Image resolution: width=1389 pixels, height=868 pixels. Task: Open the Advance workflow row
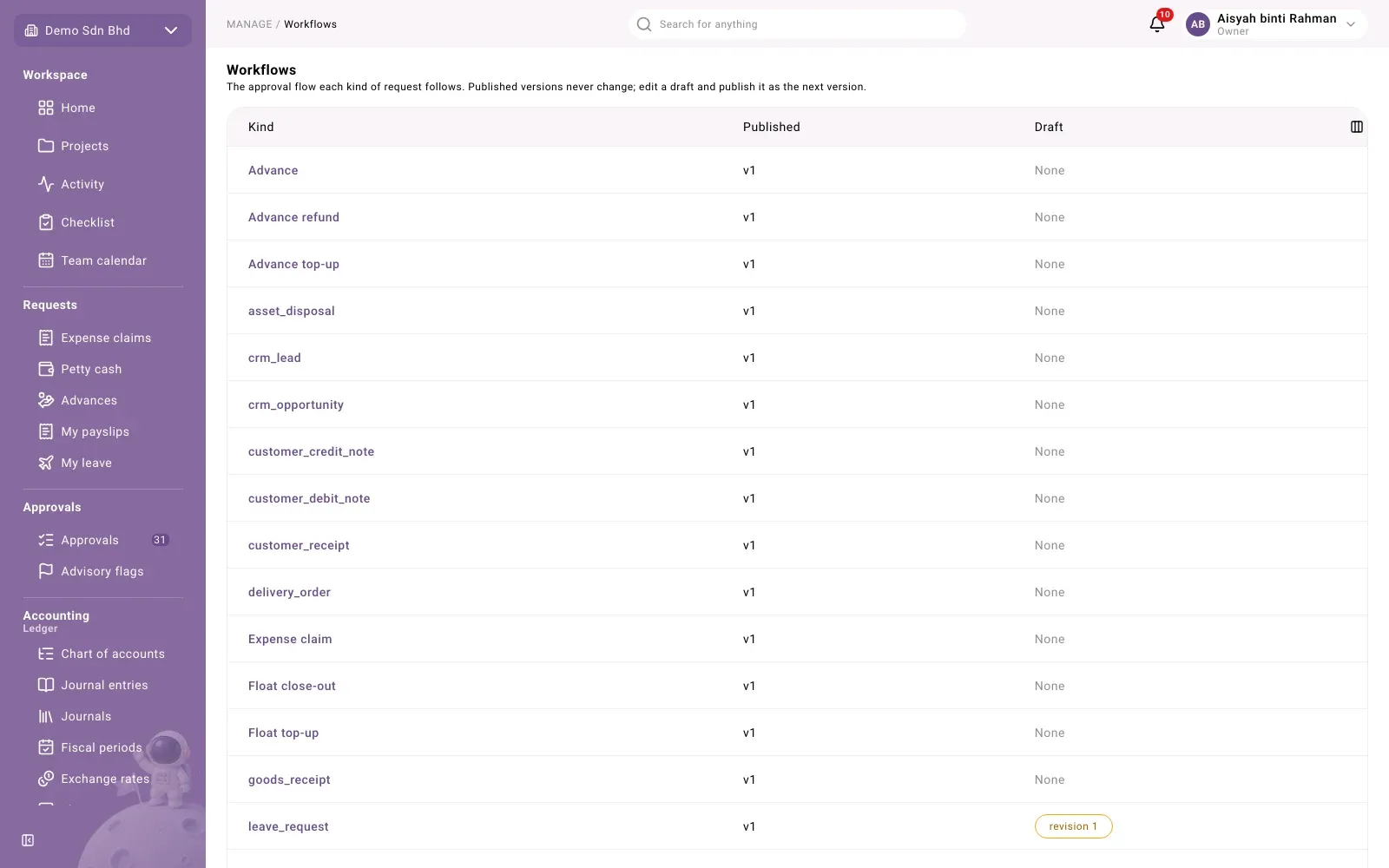click(797, 170)
